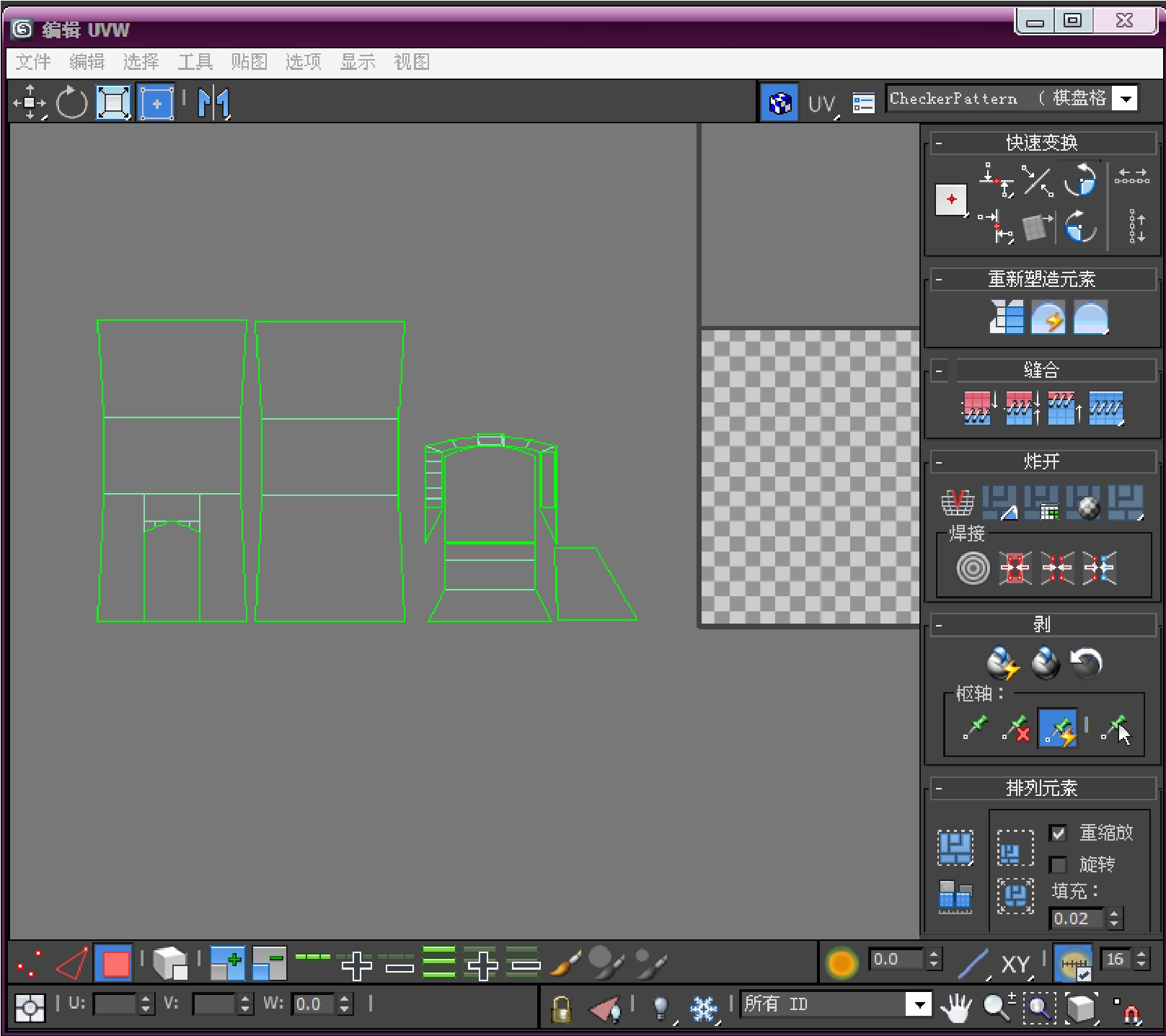Click the straighten selection icon
The image size is (1166, 1036).
(x=1007, y=317)
